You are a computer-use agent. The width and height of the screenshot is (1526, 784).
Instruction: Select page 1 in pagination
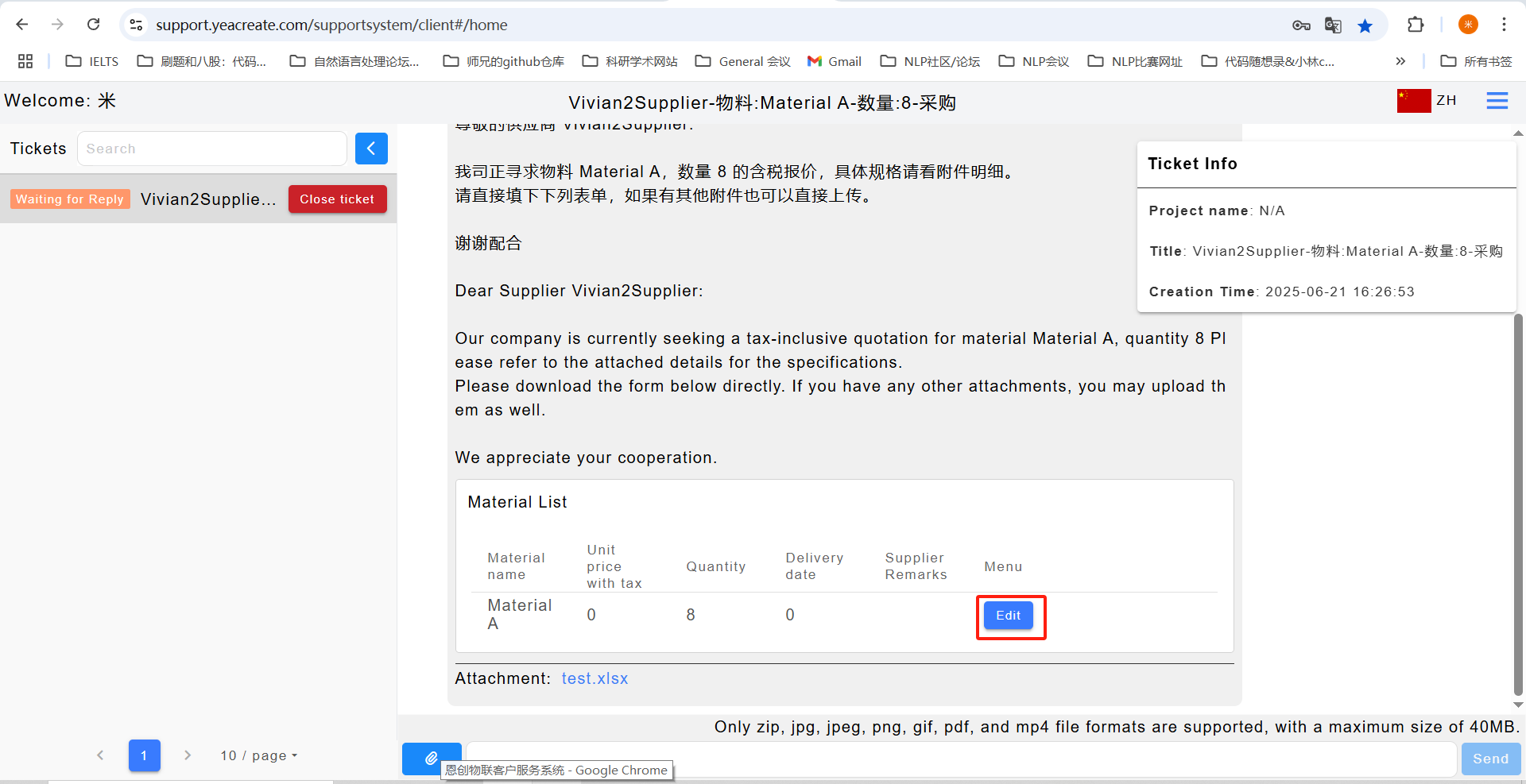(144, 755)
